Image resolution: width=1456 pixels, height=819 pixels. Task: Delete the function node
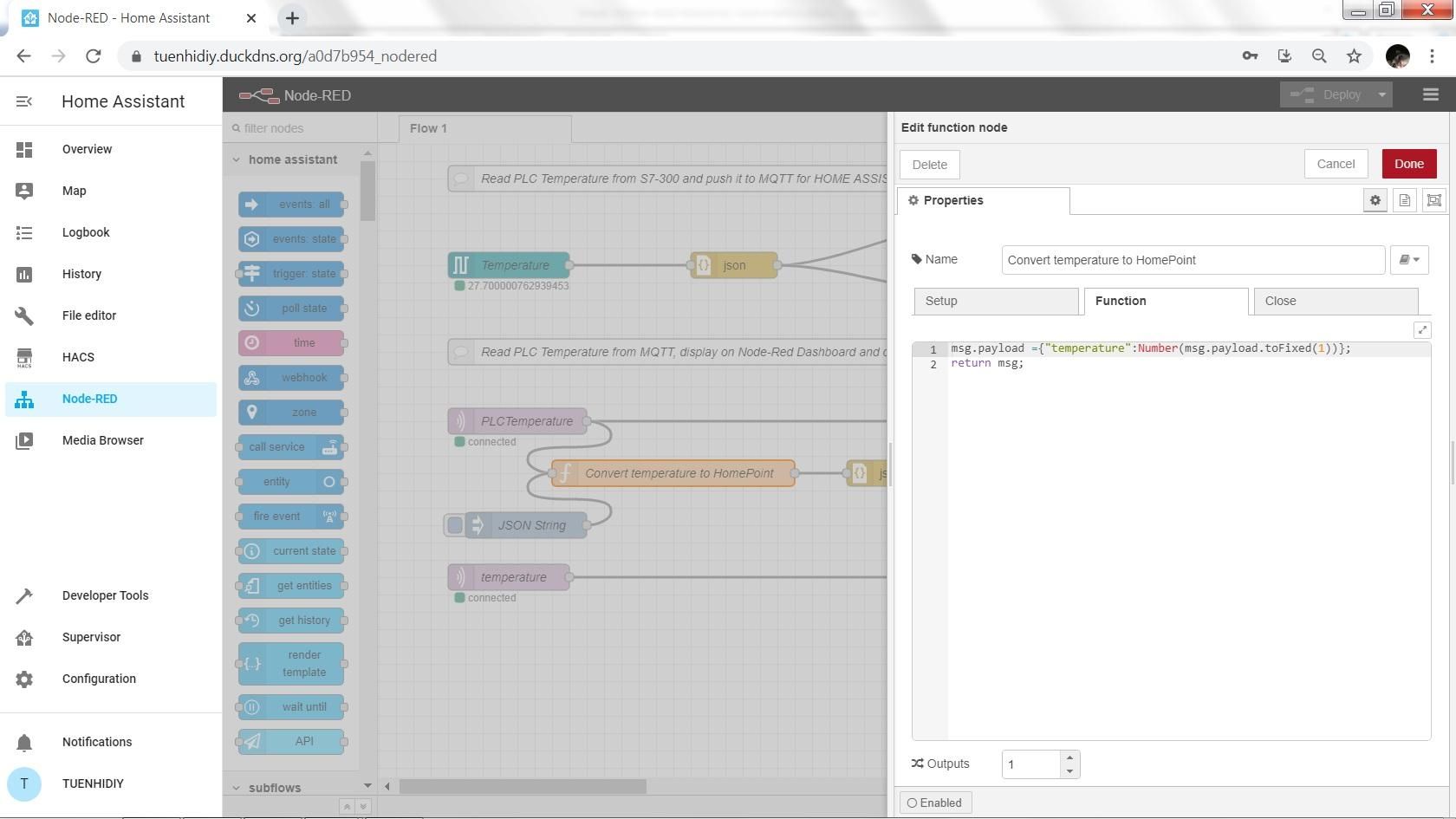pos(929,164)
